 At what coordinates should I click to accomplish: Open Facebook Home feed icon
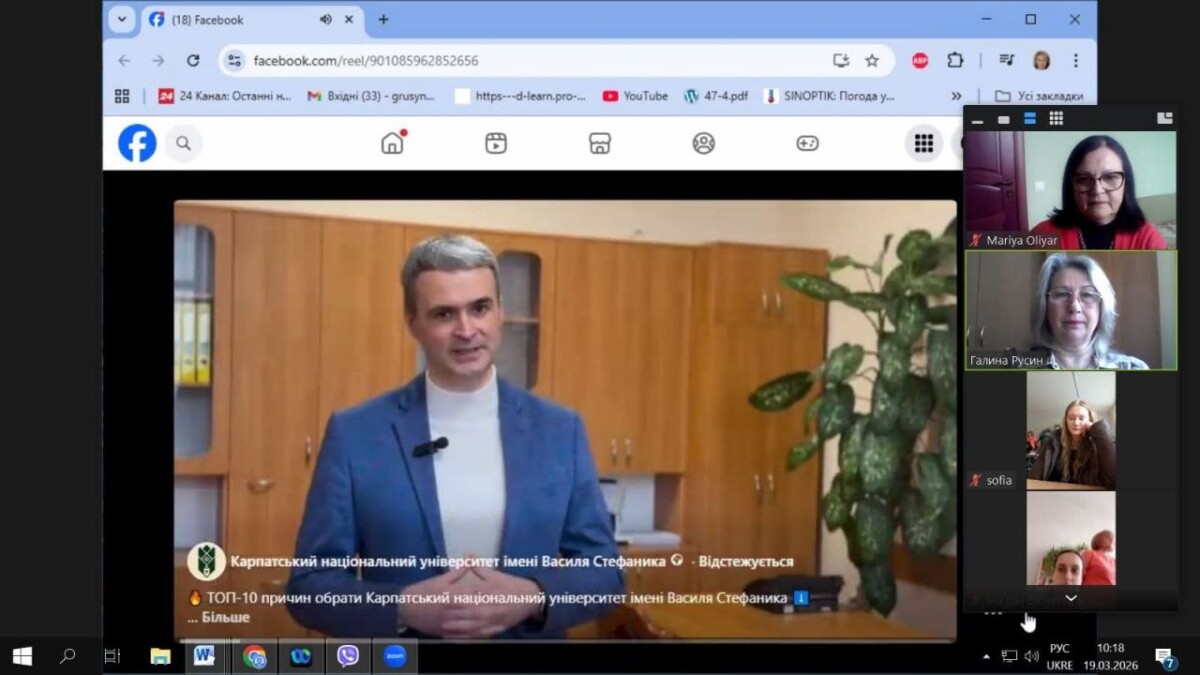(393, 143)
